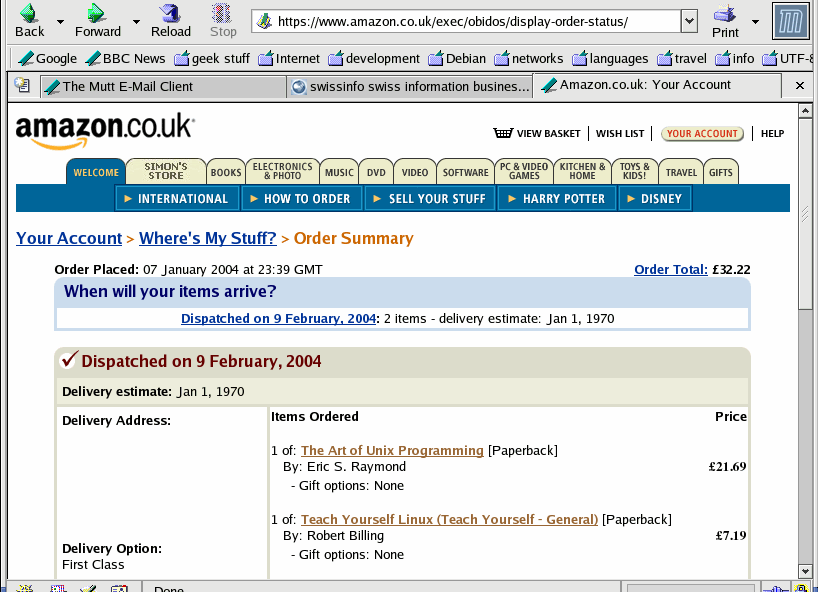The width and height of the screenshot is (818, 592).
Task: Follow the Where's My Stuff? breadcrumb link
Action: [208, 238]
